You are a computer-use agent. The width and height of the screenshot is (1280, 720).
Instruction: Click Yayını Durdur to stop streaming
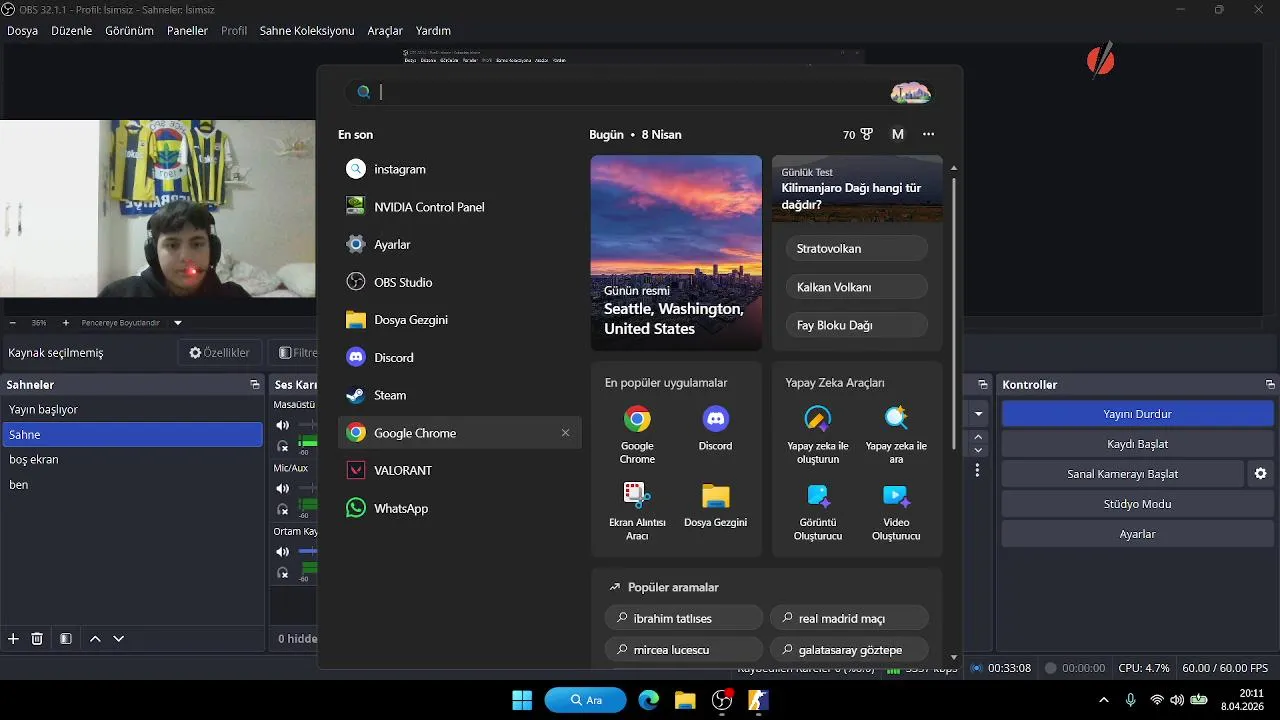[x=1138, y=414]
